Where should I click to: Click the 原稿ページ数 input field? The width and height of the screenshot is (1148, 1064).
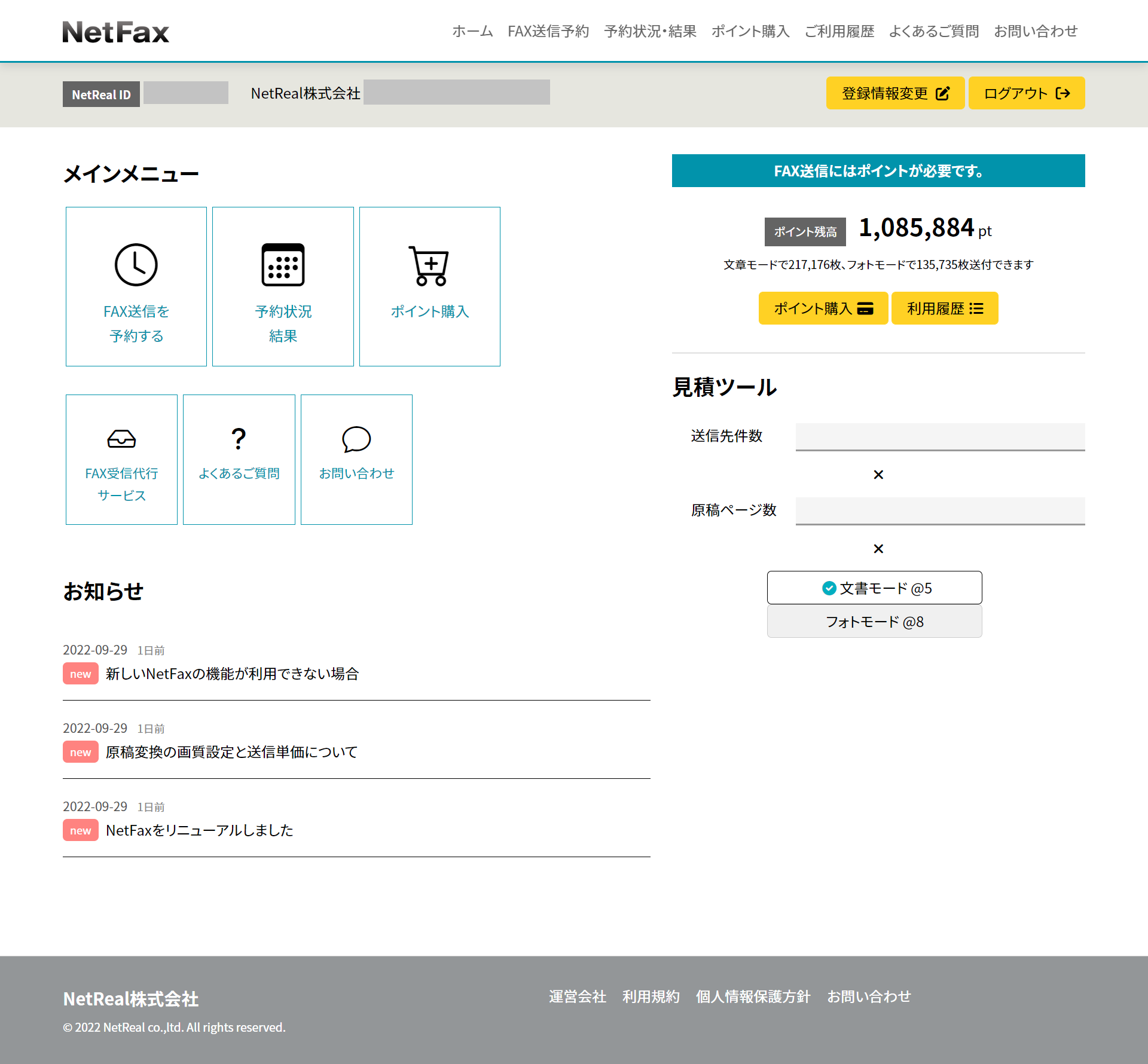(x=940, y=510)
